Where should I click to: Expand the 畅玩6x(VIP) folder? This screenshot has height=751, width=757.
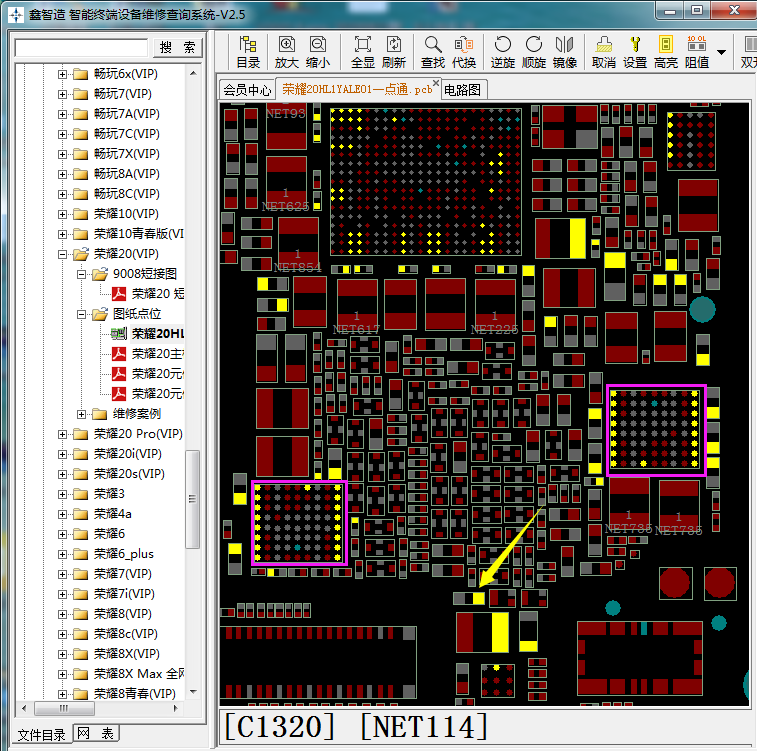(62, 74)
